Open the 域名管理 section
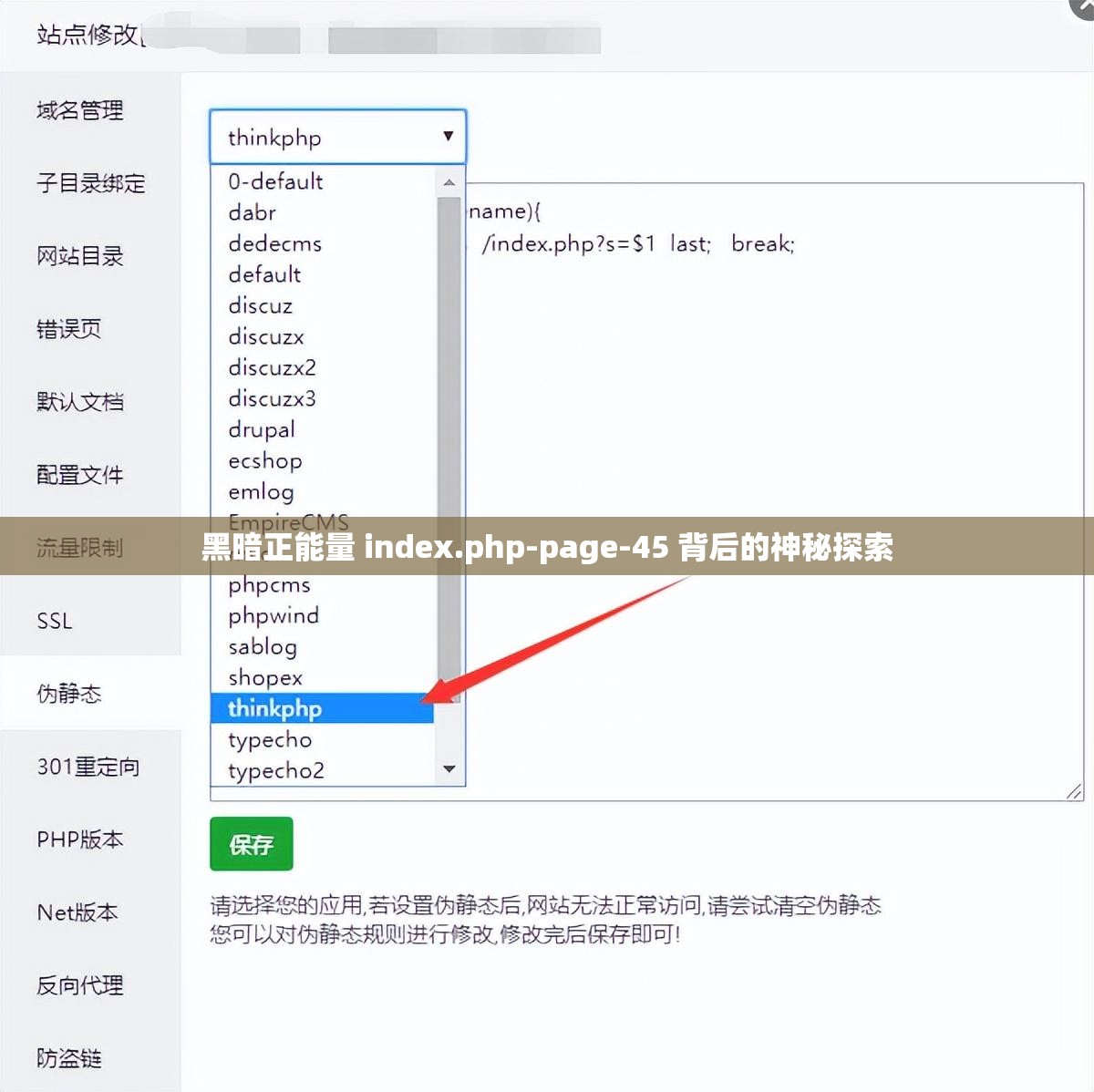Screen dimensions: 1094x1092 (80, 110)
